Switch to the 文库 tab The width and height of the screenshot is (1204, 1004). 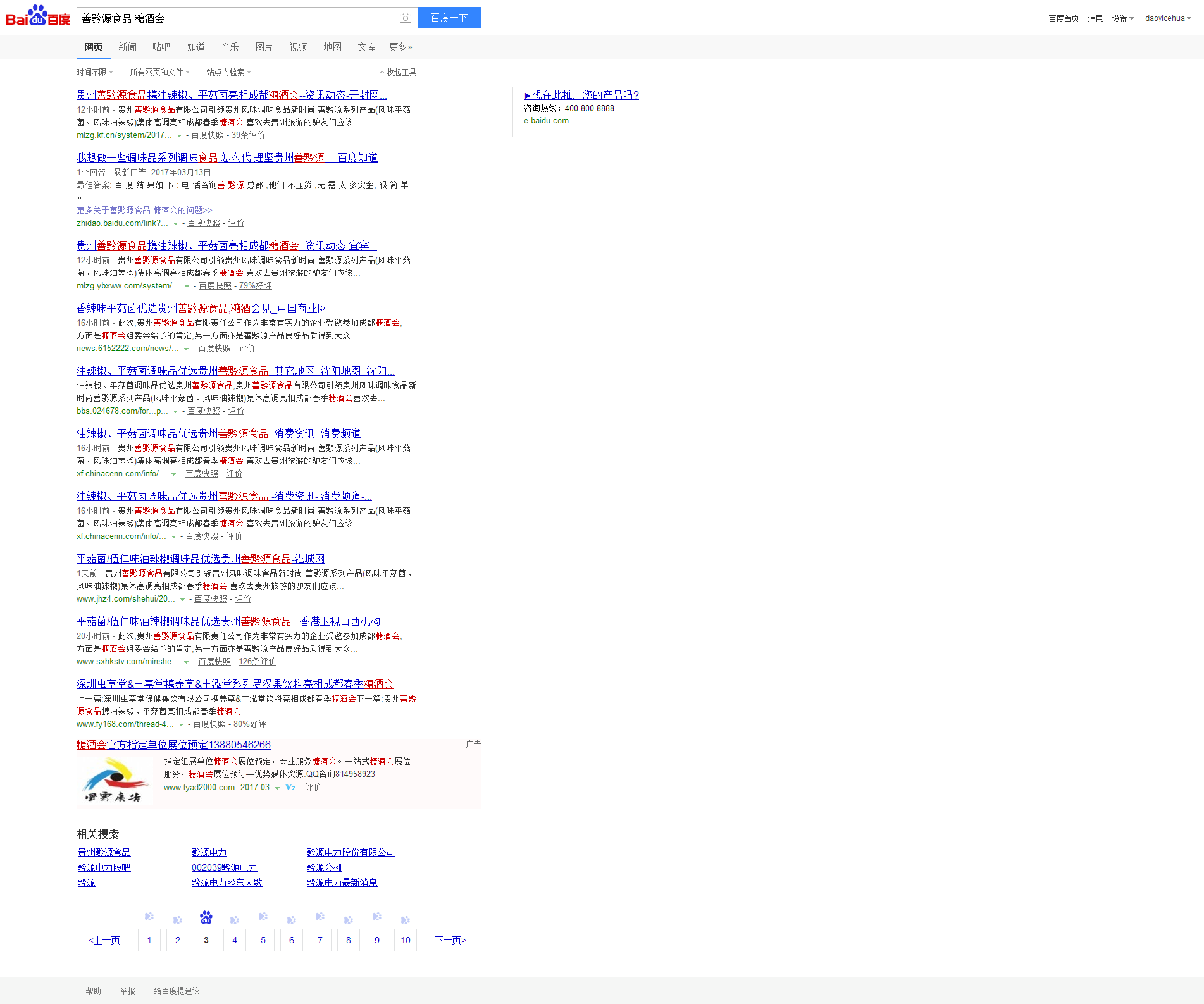click(366, 47)
